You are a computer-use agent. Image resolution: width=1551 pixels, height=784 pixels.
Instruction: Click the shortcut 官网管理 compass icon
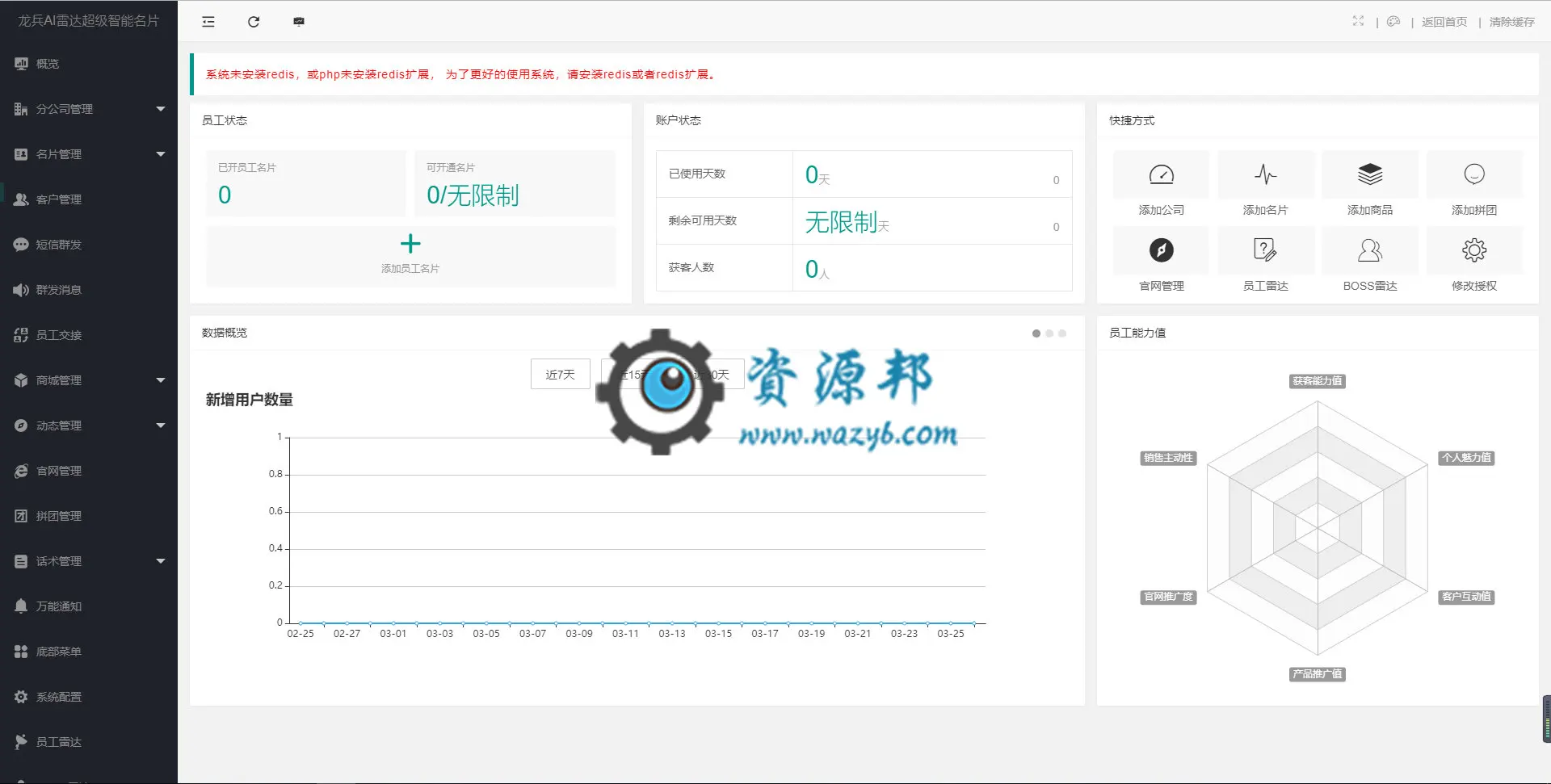[x=1162, y=250]
